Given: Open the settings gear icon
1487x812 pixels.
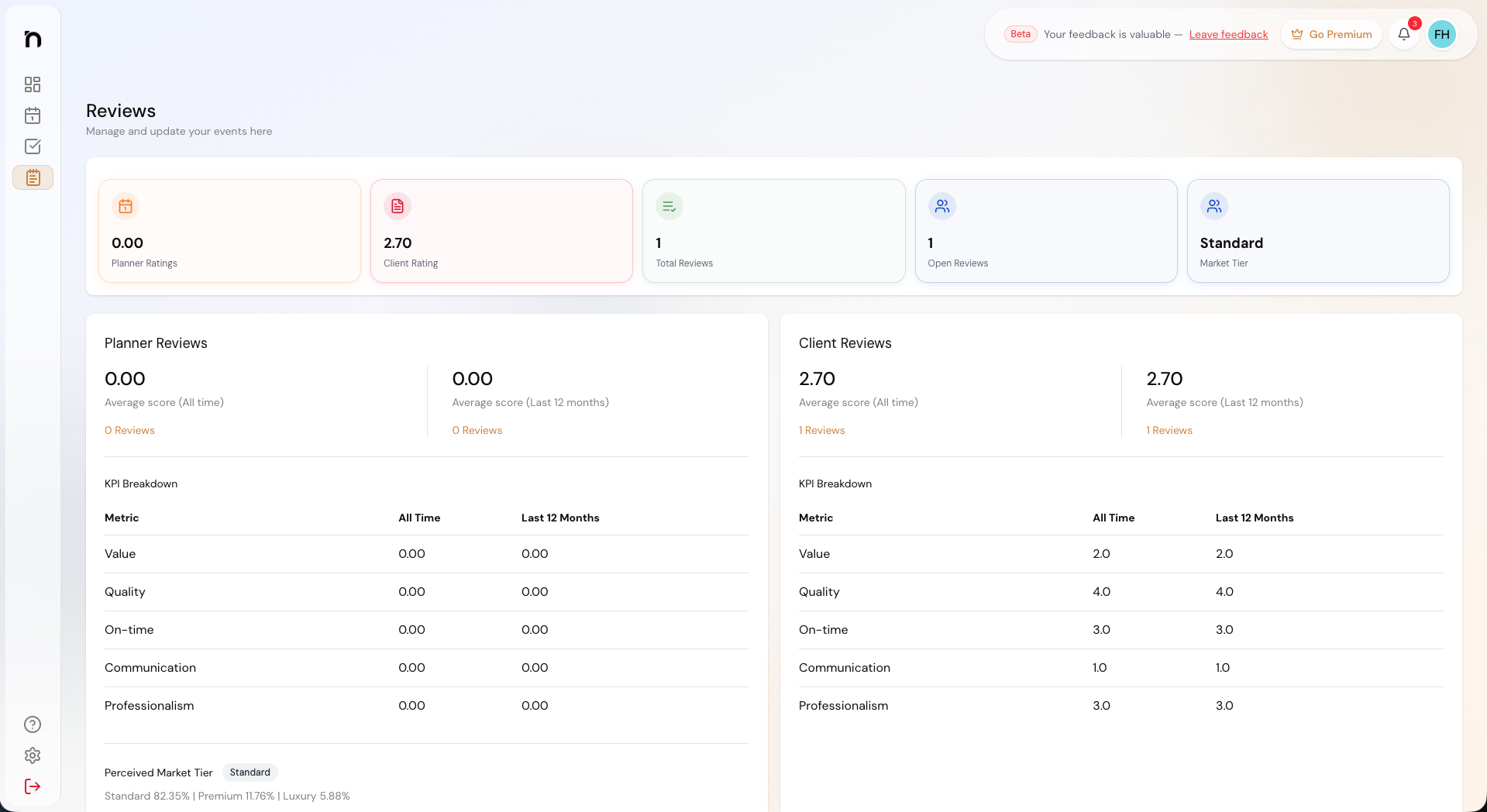Looking at the screenshot, I should 33,755.
